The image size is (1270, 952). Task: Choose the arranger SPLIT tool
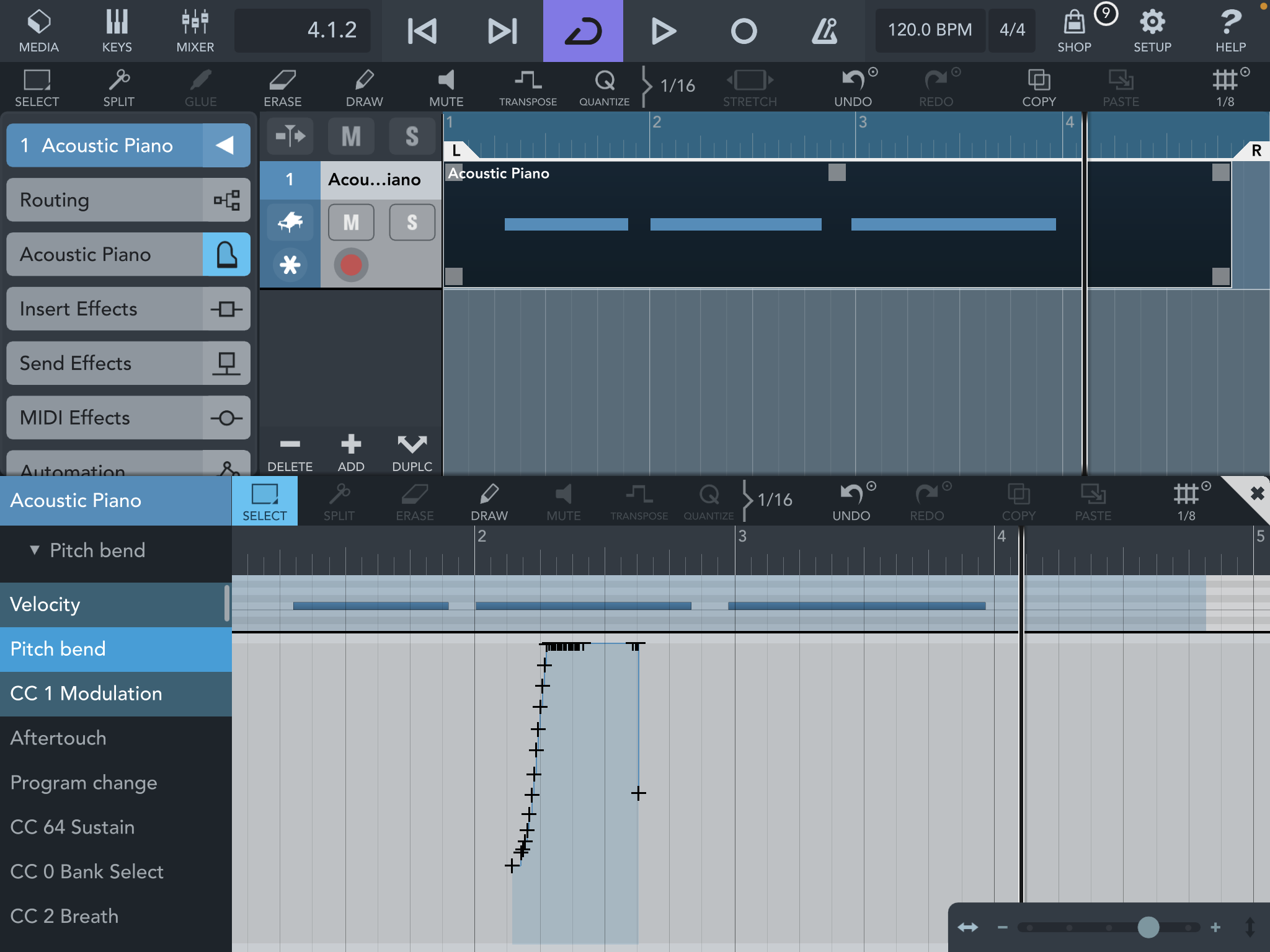pos(118,88)
